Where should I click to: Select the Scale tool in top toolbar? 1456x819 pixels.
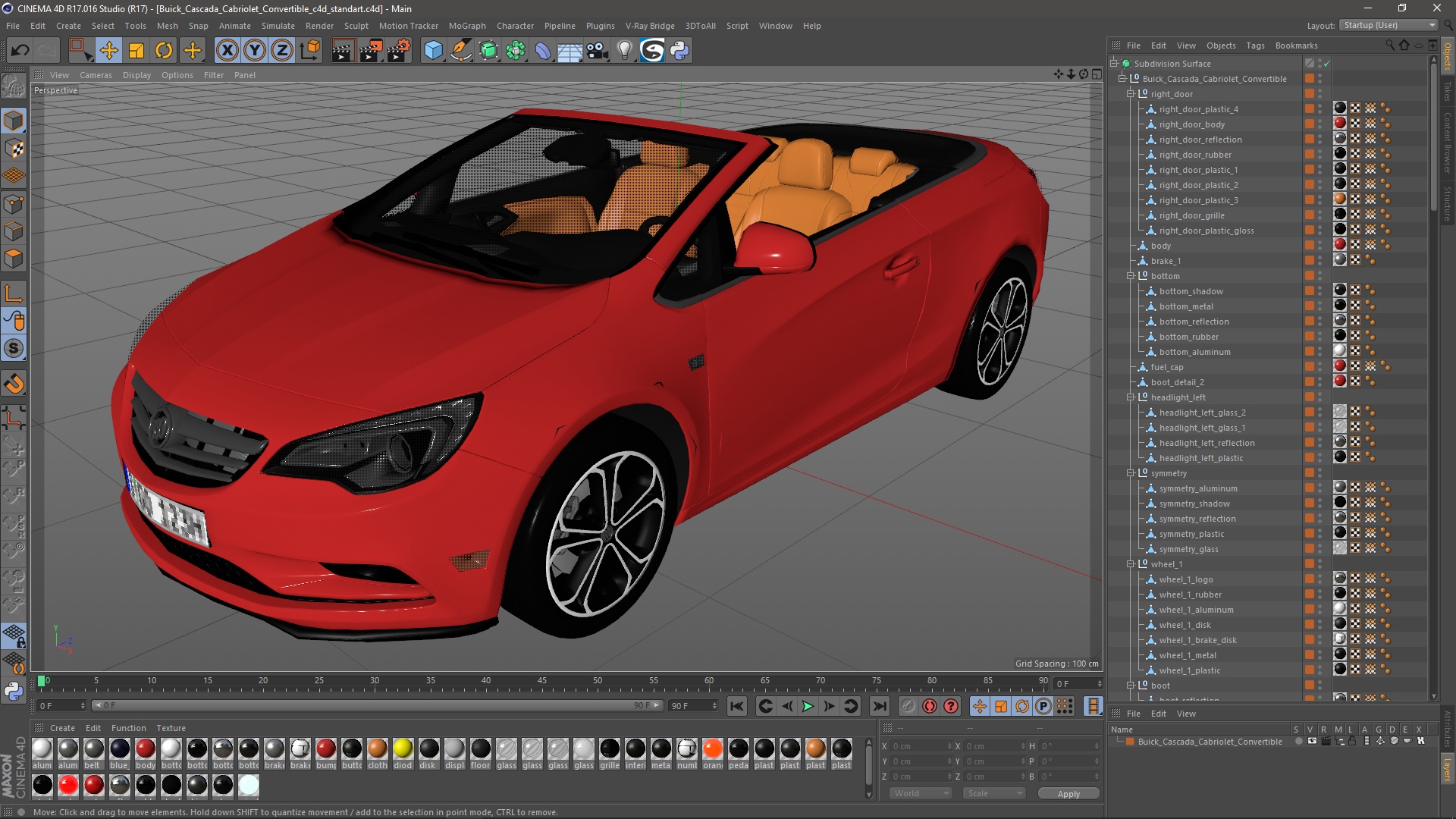(x=136, y=51)
